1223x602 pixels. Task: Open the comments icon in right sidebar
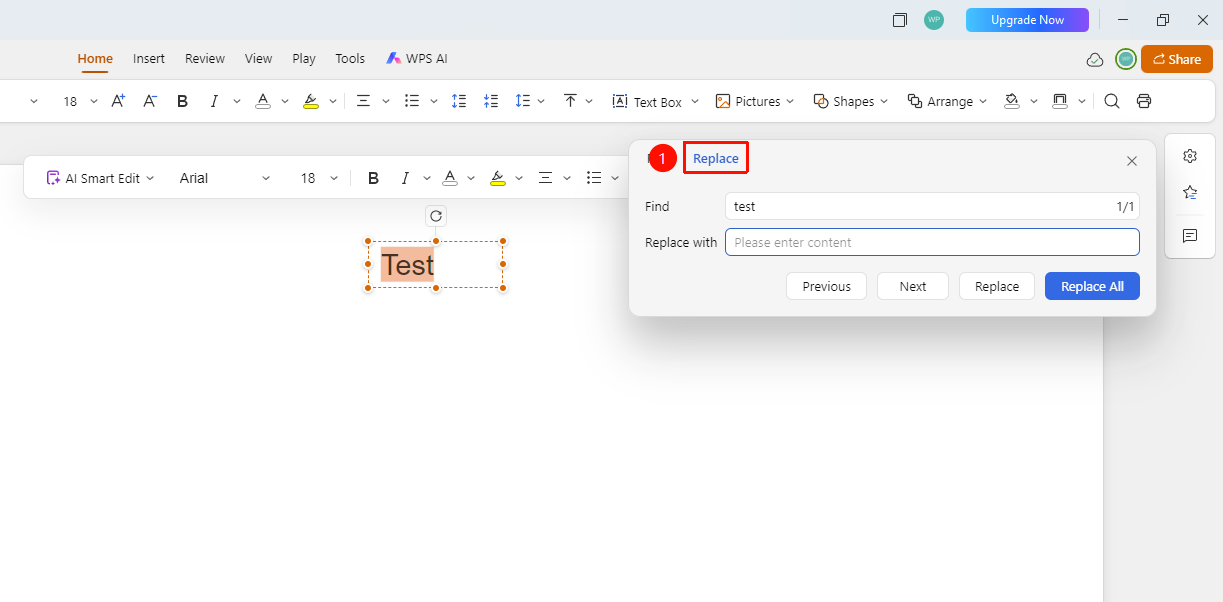tap(1190, 236)
